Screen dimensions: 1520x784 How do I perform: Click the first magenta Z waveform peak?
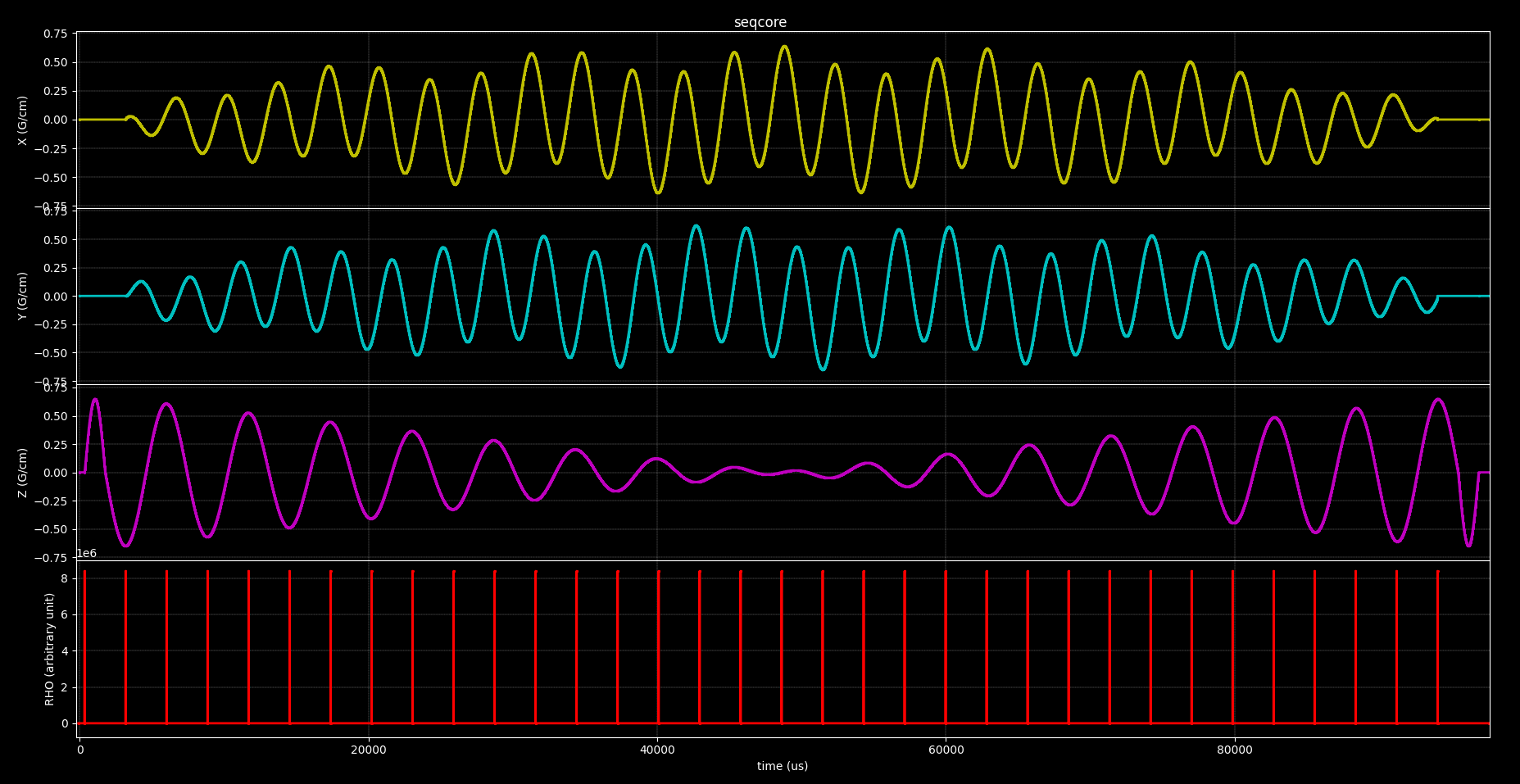click(95, 400)
